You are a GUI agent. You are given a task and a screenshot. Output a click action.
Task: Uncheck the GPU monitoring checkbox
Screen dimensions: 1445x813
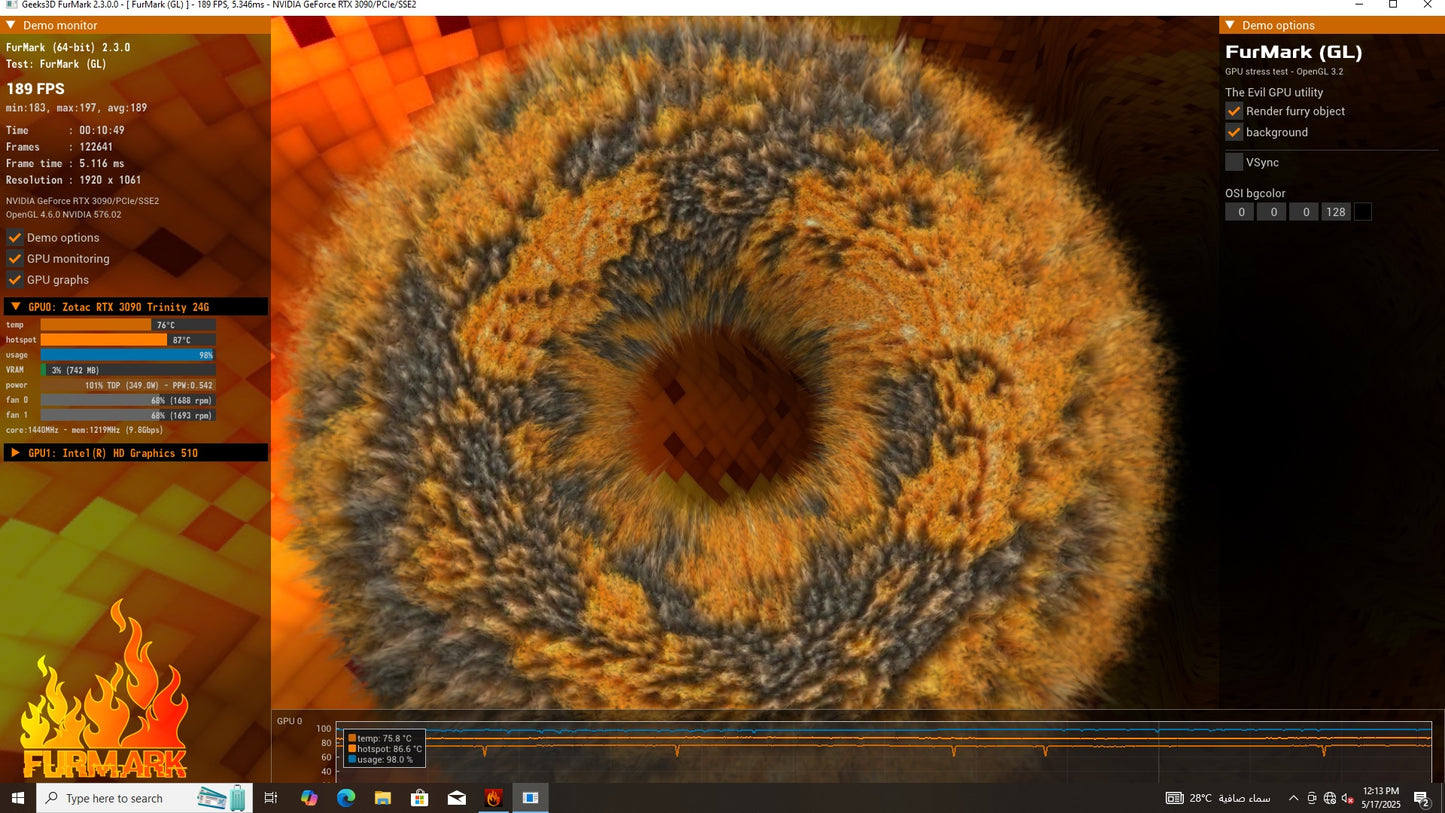click(15, 258)
